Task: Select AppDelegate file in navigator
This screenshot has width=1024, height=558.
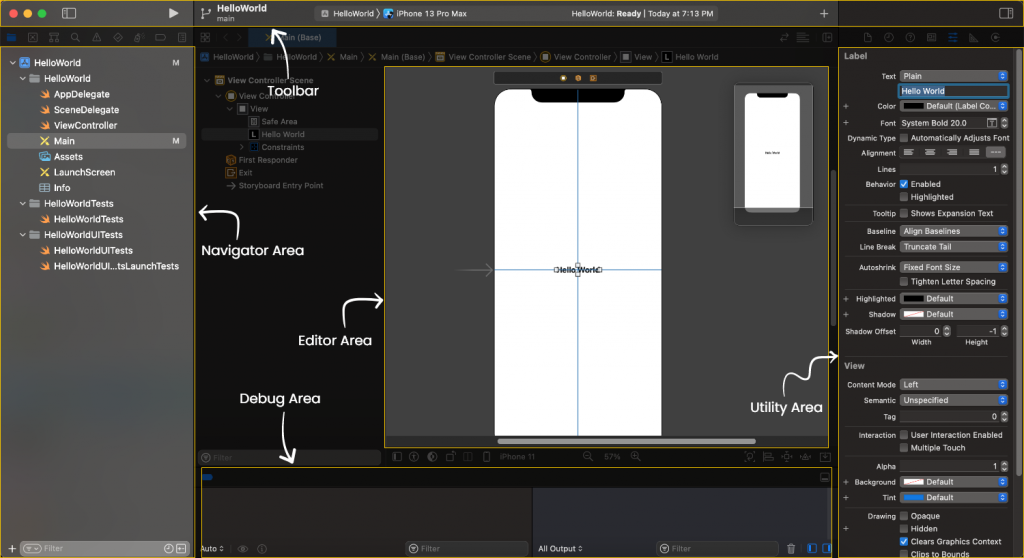Action: coord(81,94)
